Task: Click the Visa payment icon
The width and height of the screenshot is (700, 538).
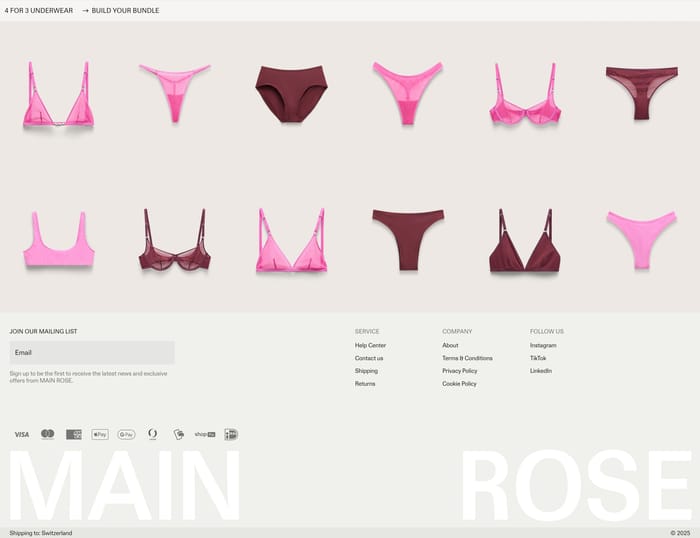Action: click(x=22, y=434)
